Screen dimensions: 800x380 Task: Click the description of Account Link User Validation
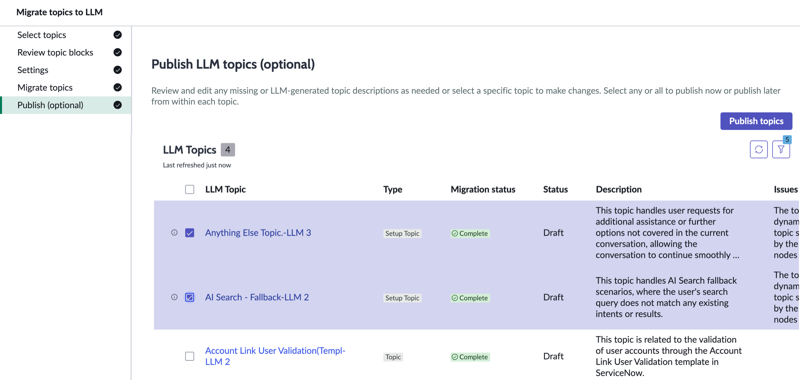[669, 357]
